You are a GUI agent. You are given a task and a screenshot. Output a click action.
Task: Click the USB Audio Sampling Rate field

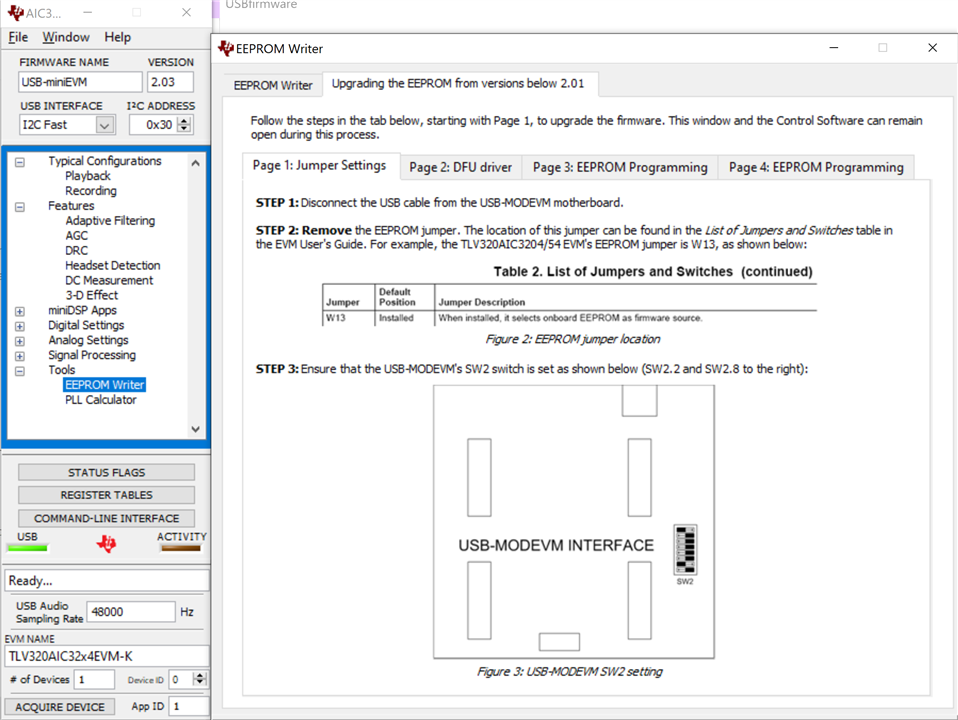(x=131, y=612)
